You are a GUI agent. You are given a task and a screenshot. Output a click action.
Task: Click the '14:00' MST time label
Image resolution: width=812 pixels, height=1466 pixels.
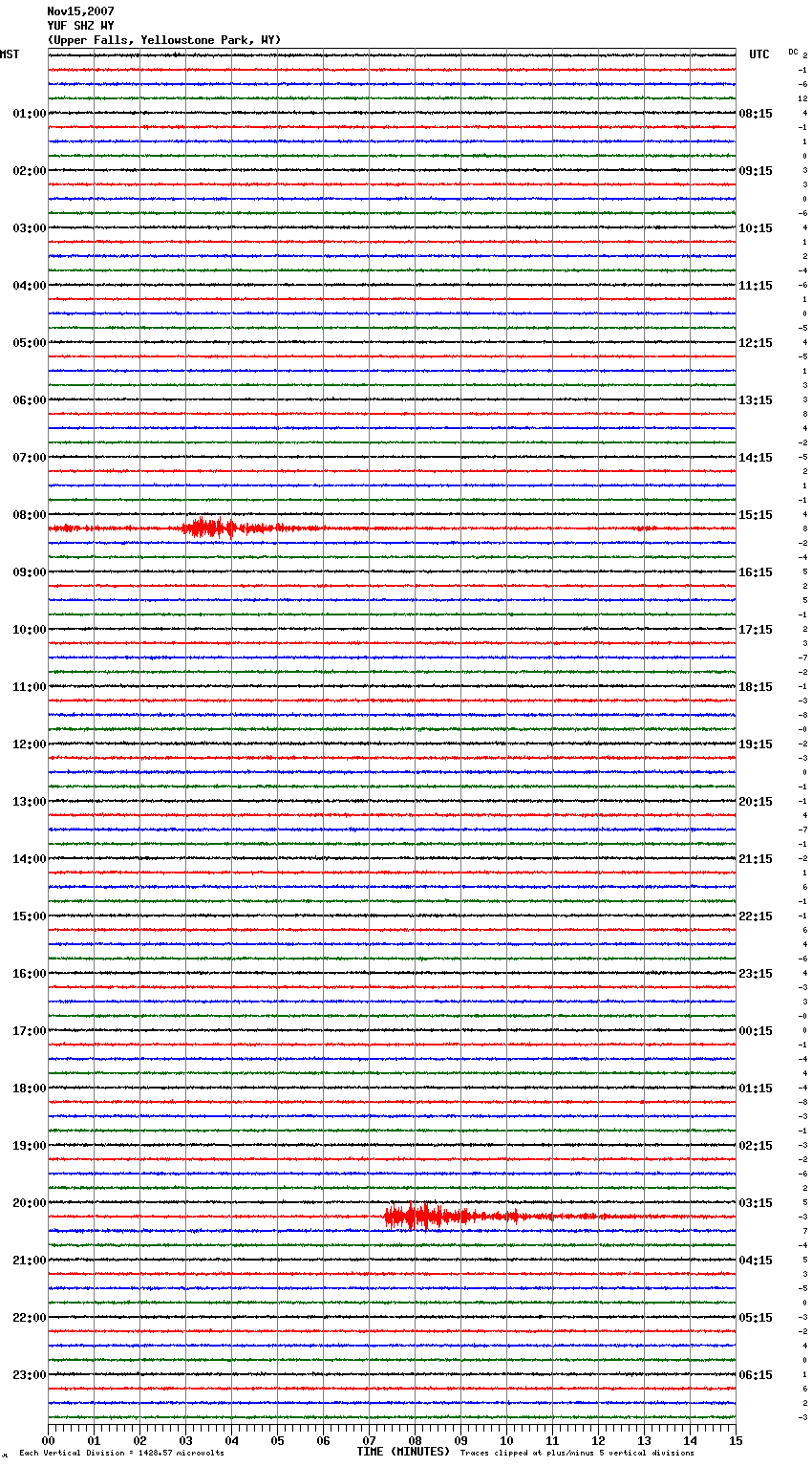click(x=30, y=859)
